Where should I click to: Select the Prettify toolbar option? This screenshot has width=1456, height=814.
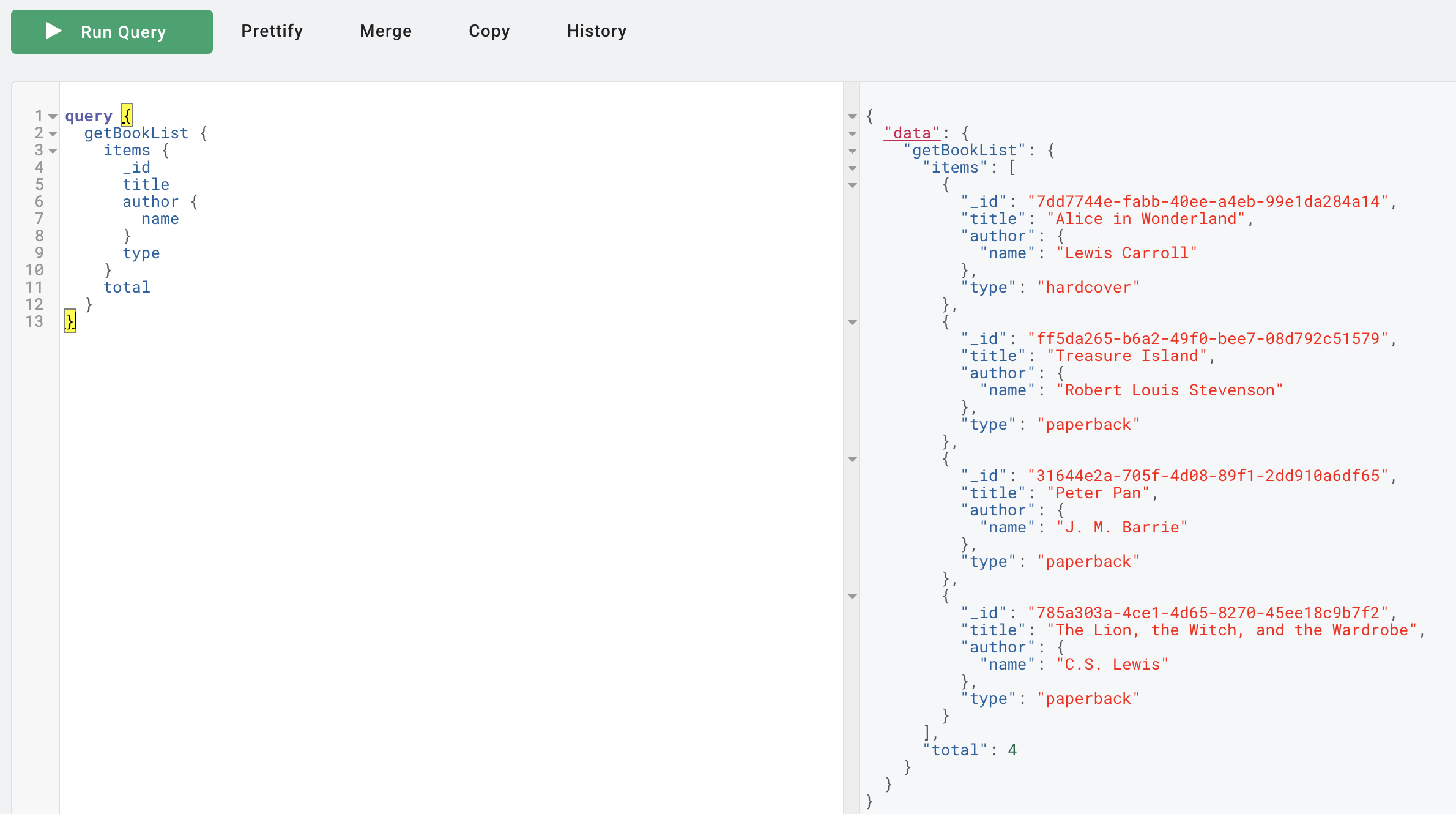click(x=272, y=31)
